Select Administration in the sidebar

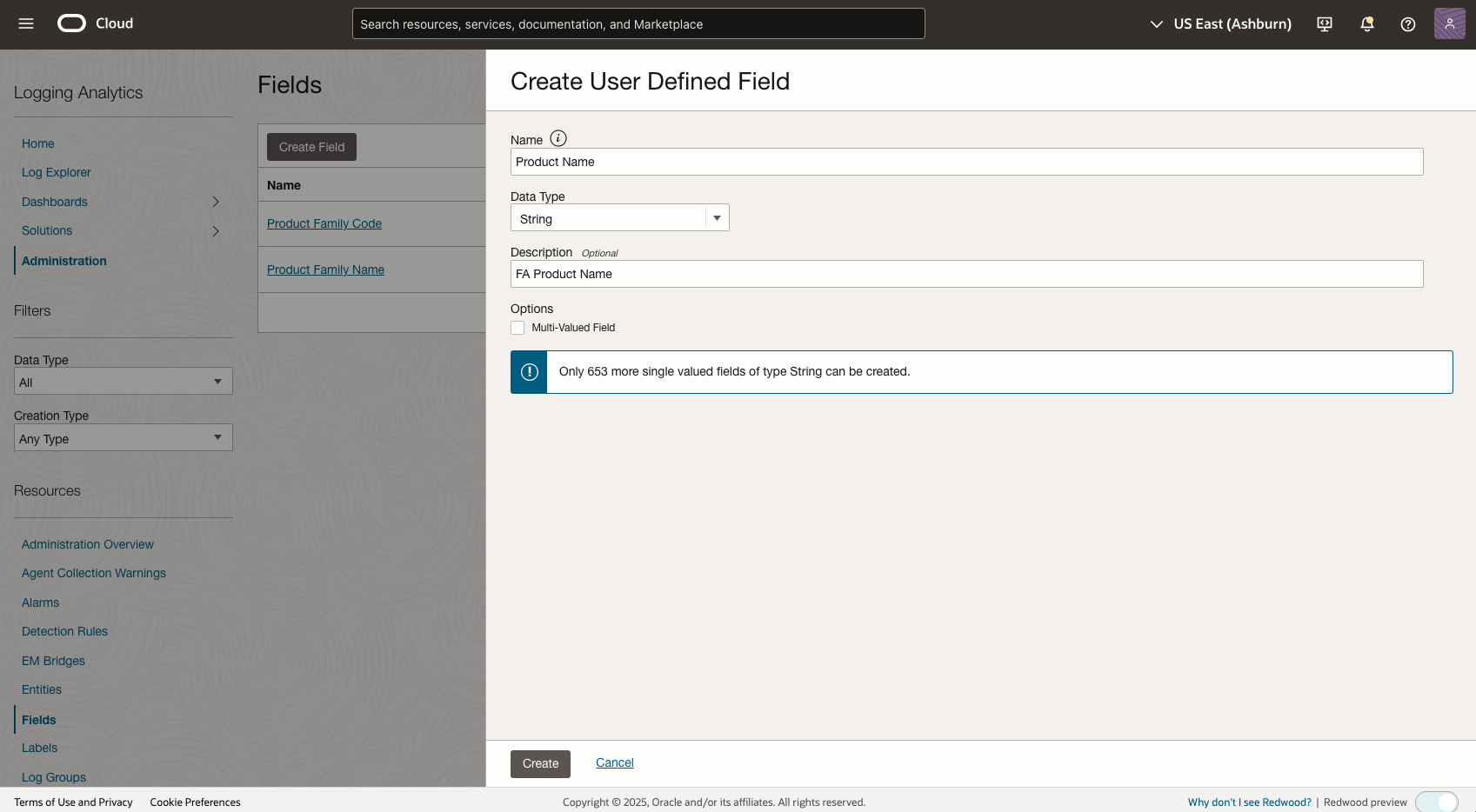[x=63, y=260]
